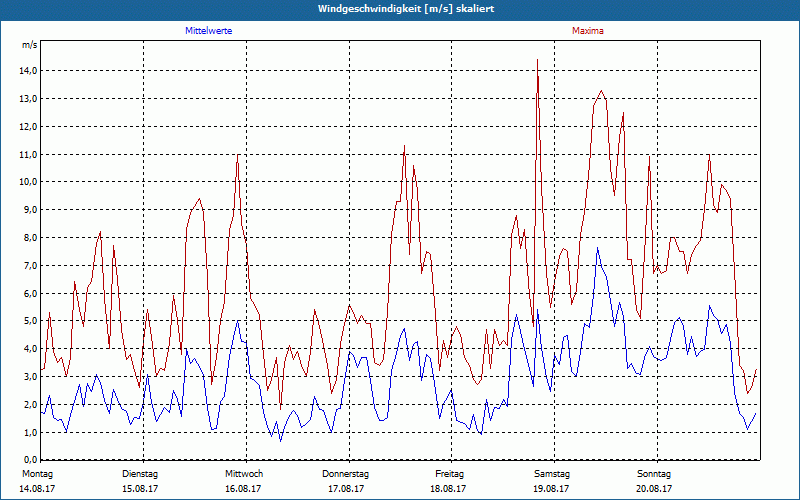This screenshot has height=500, width=800.
Task: Click the date 15.08.17
Action: click(140, 489)
